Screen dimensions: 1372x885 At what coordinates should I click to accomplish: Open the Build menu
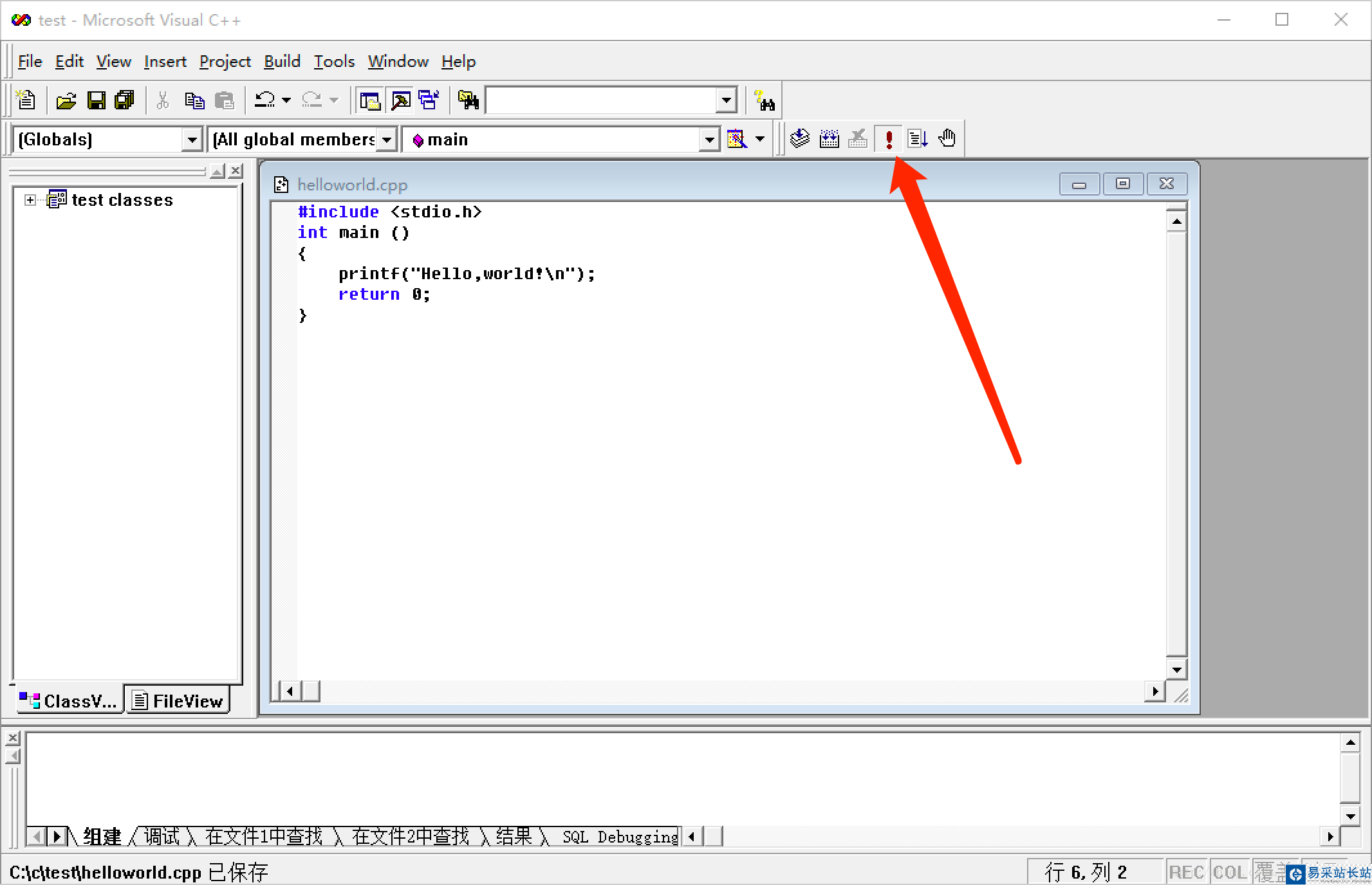(x=282, y=62)
